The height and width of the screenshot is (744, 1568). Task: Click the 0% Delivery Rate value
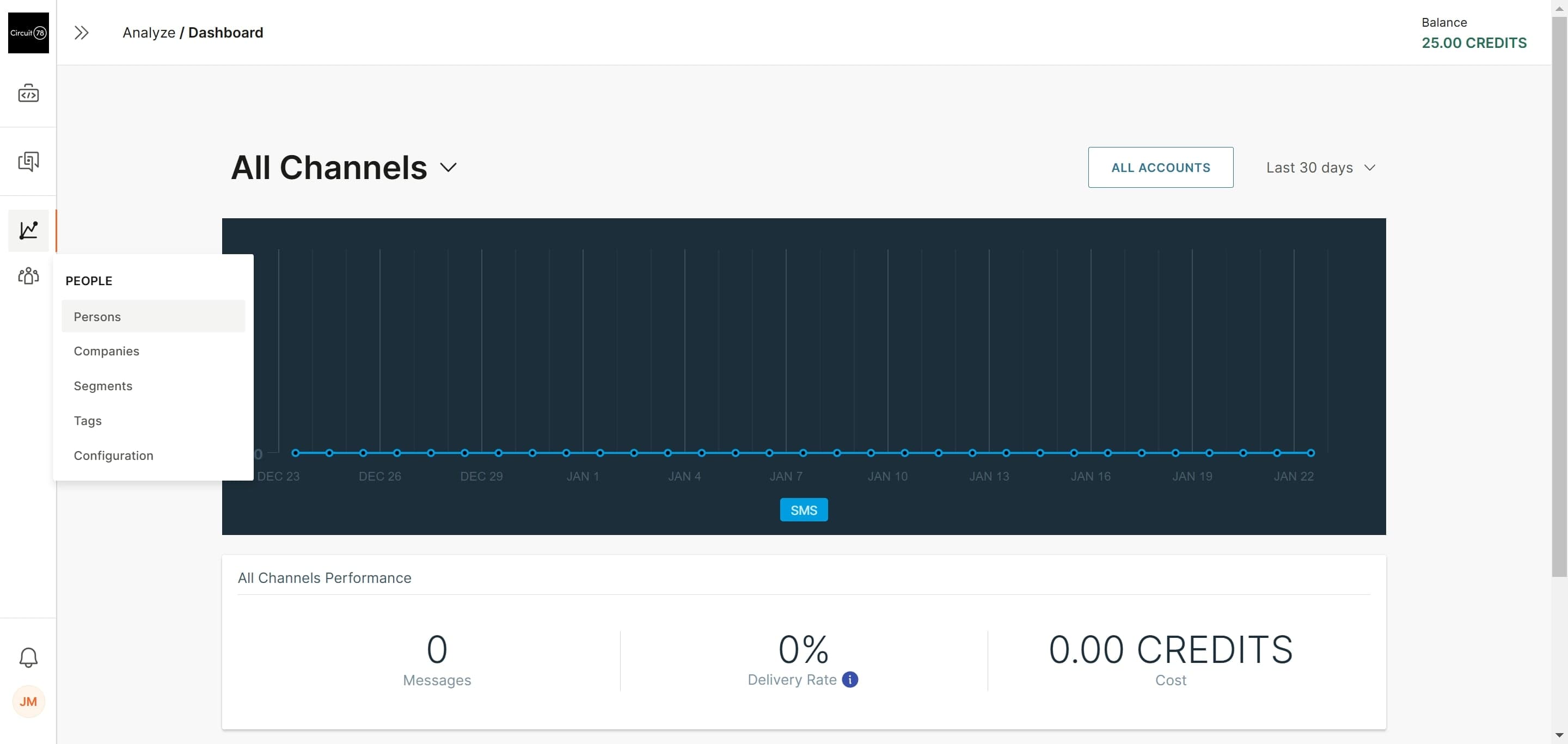(804, 649)
